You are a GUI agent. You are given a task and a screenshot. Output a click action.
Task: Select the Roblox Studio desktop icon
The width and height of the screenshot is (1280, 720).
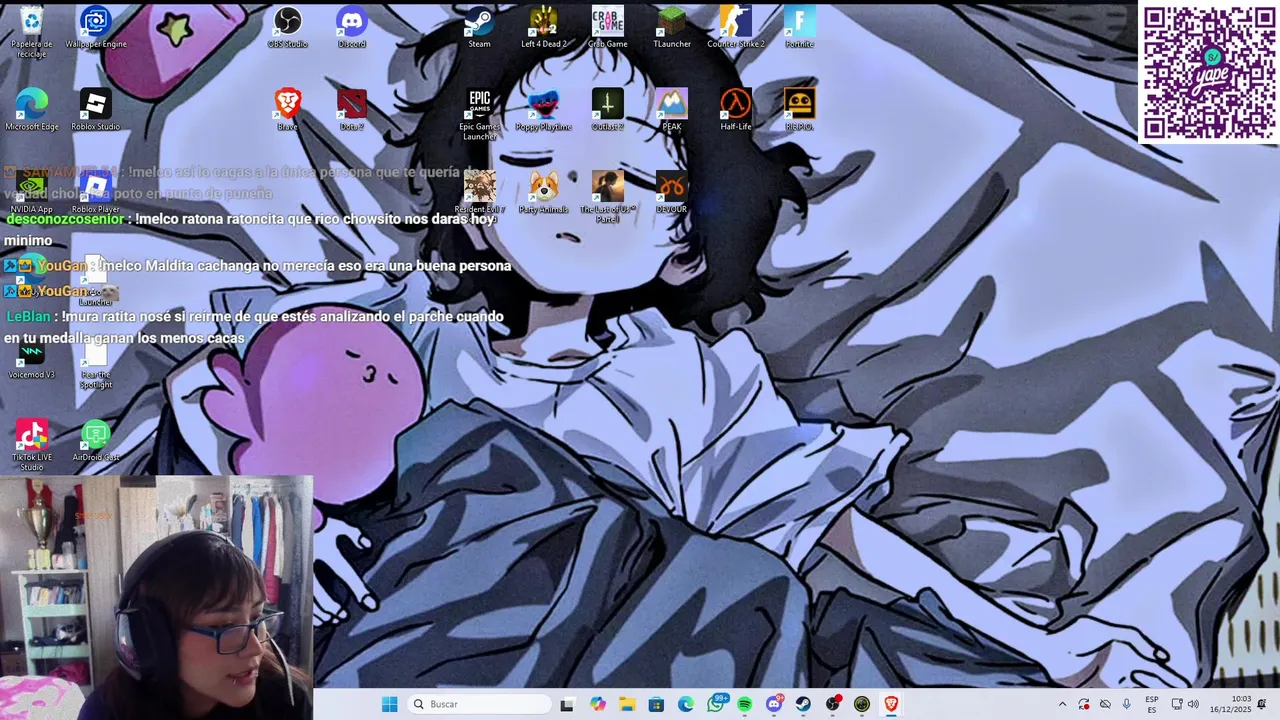(96, 110)
